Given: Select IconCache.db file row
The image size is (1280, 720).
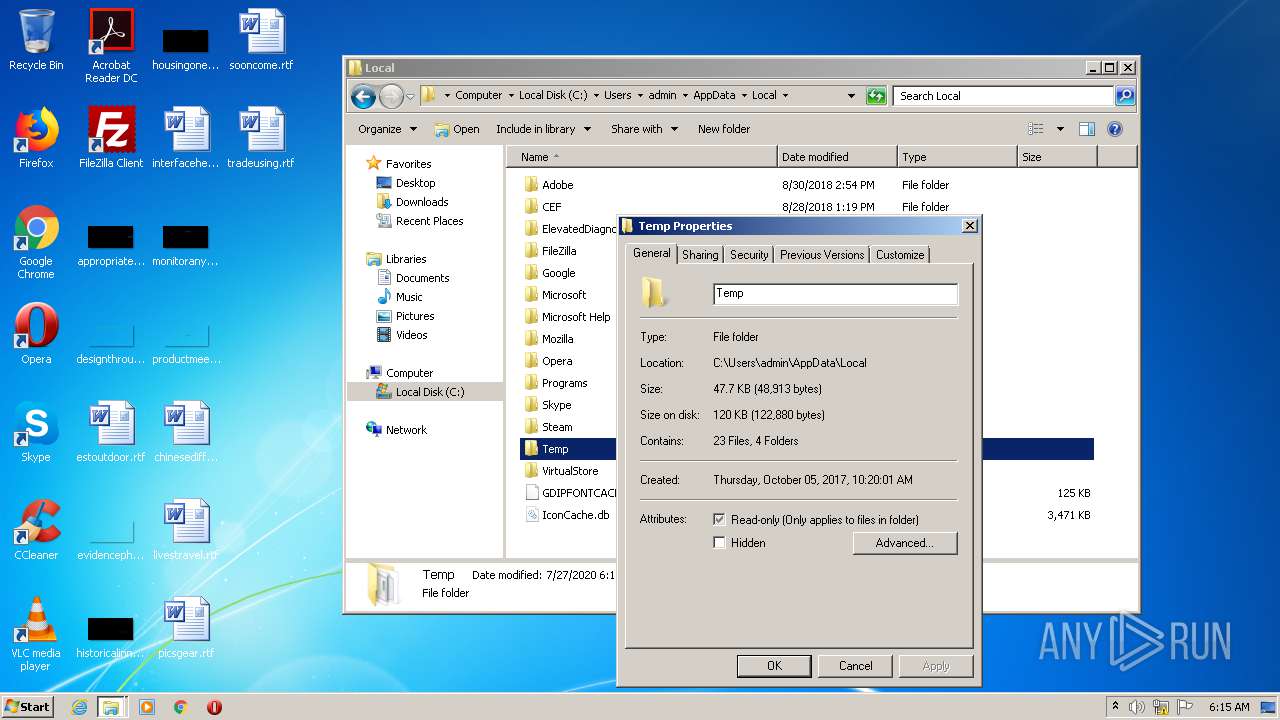Looking at the screenshot, I should pos(570,515).
